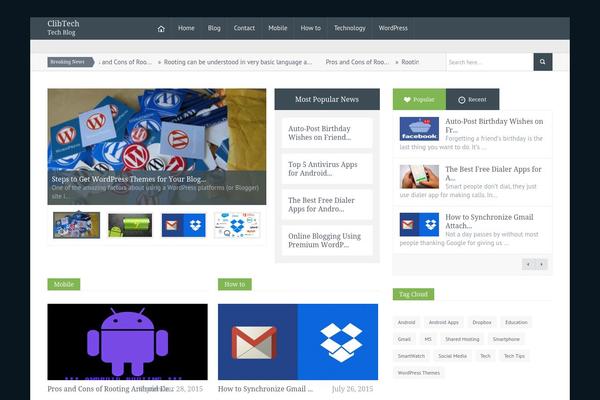Open sidebar title 'The Best Free Dialer Apps for A...'
The height and width of the screenshot is (400, 600).
click(x=493, y=173)
